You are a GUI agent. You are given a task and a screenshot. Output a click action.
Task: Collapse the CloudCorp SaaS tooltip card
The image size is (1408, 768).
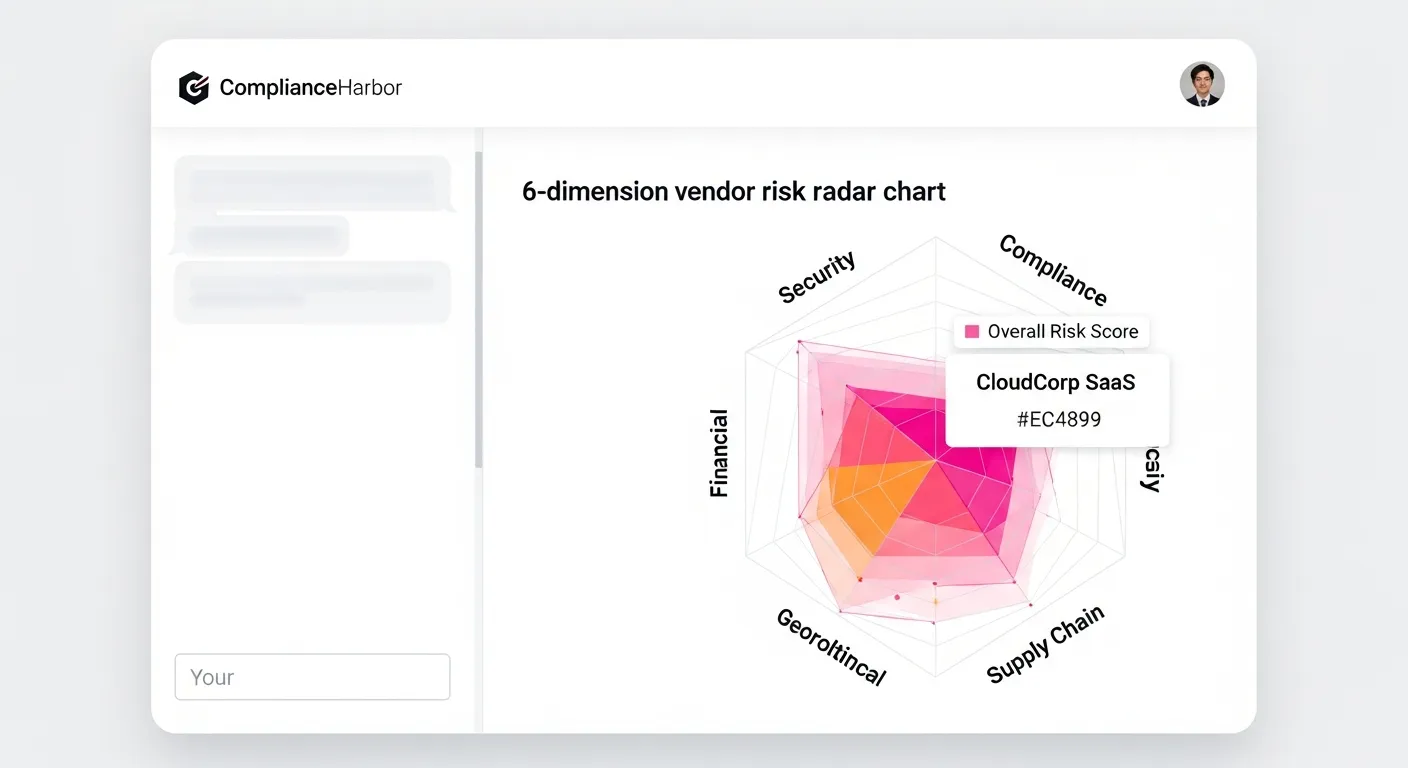[x=1055, y=400]
